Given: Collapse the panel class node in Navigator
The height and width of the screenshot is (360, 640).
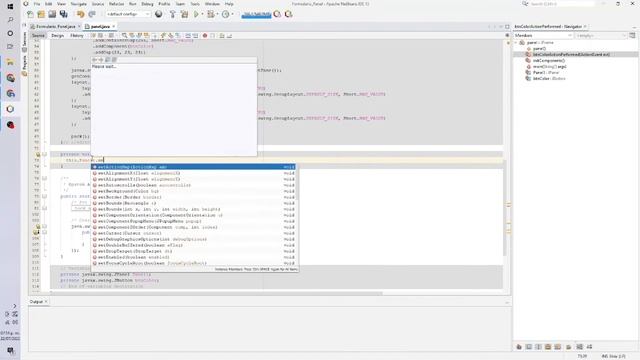Looking at the screenshot, I should point(516,42).
